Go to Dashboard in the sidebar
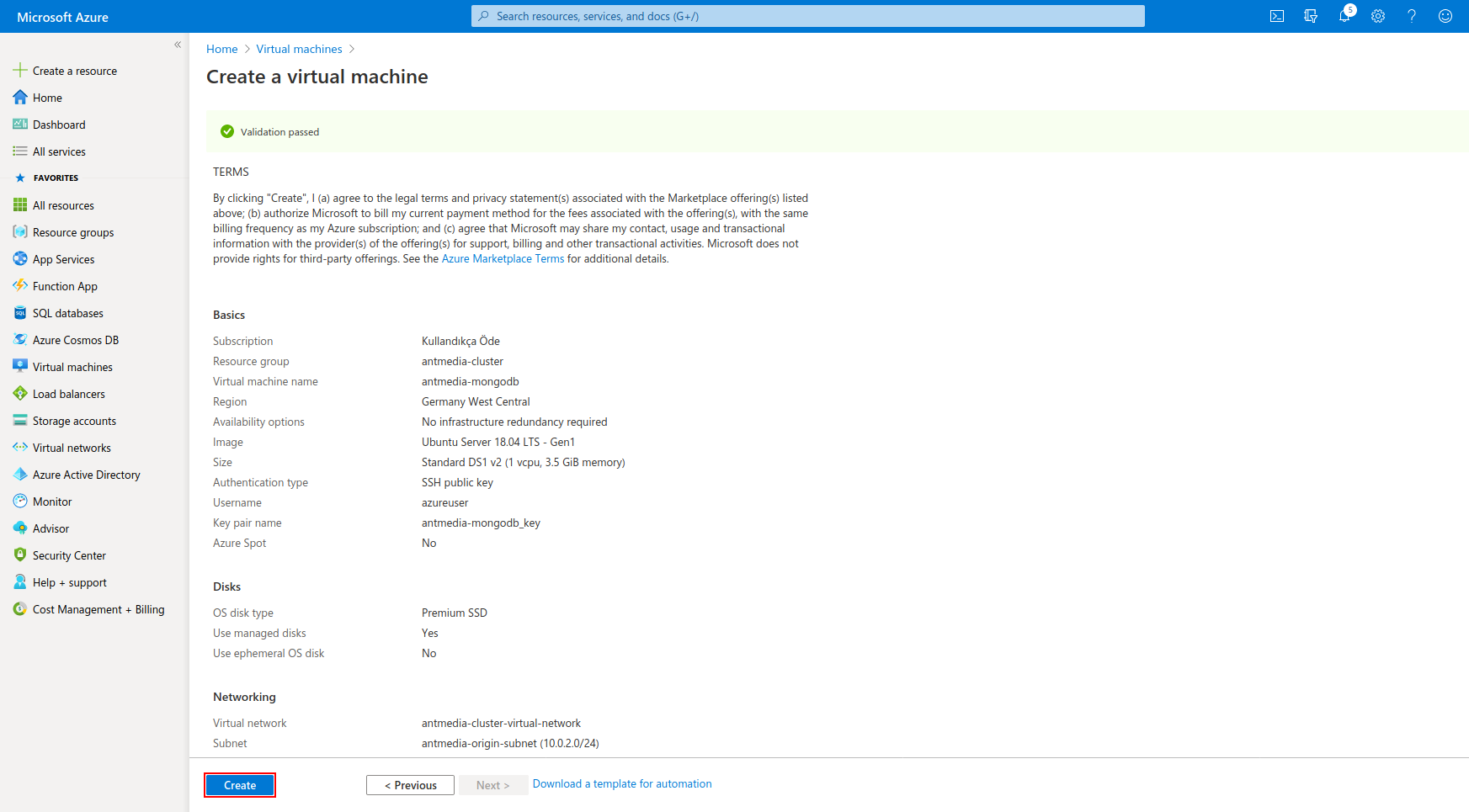This screenshot has height=812, width=1469. (59, 125)
